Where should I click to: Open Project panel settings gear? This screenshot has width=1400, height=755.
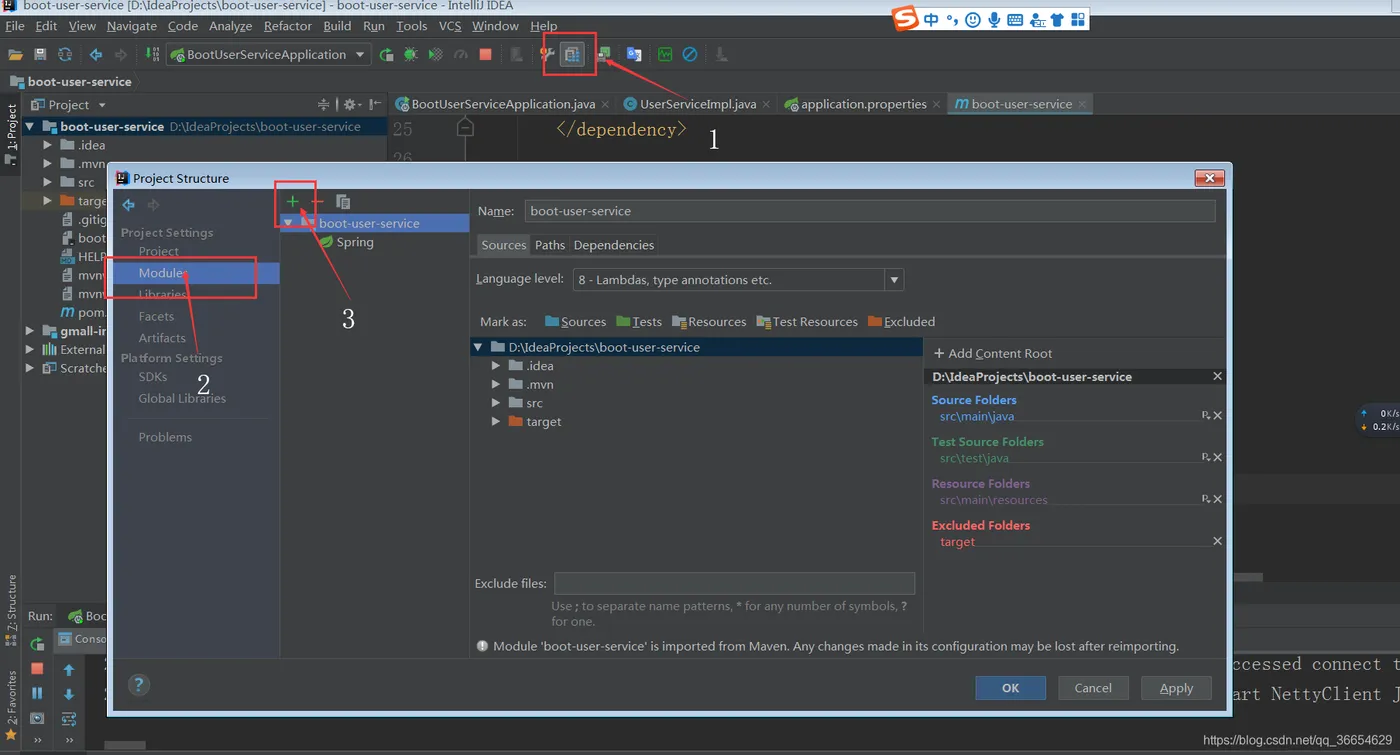(x=350, y=104)
